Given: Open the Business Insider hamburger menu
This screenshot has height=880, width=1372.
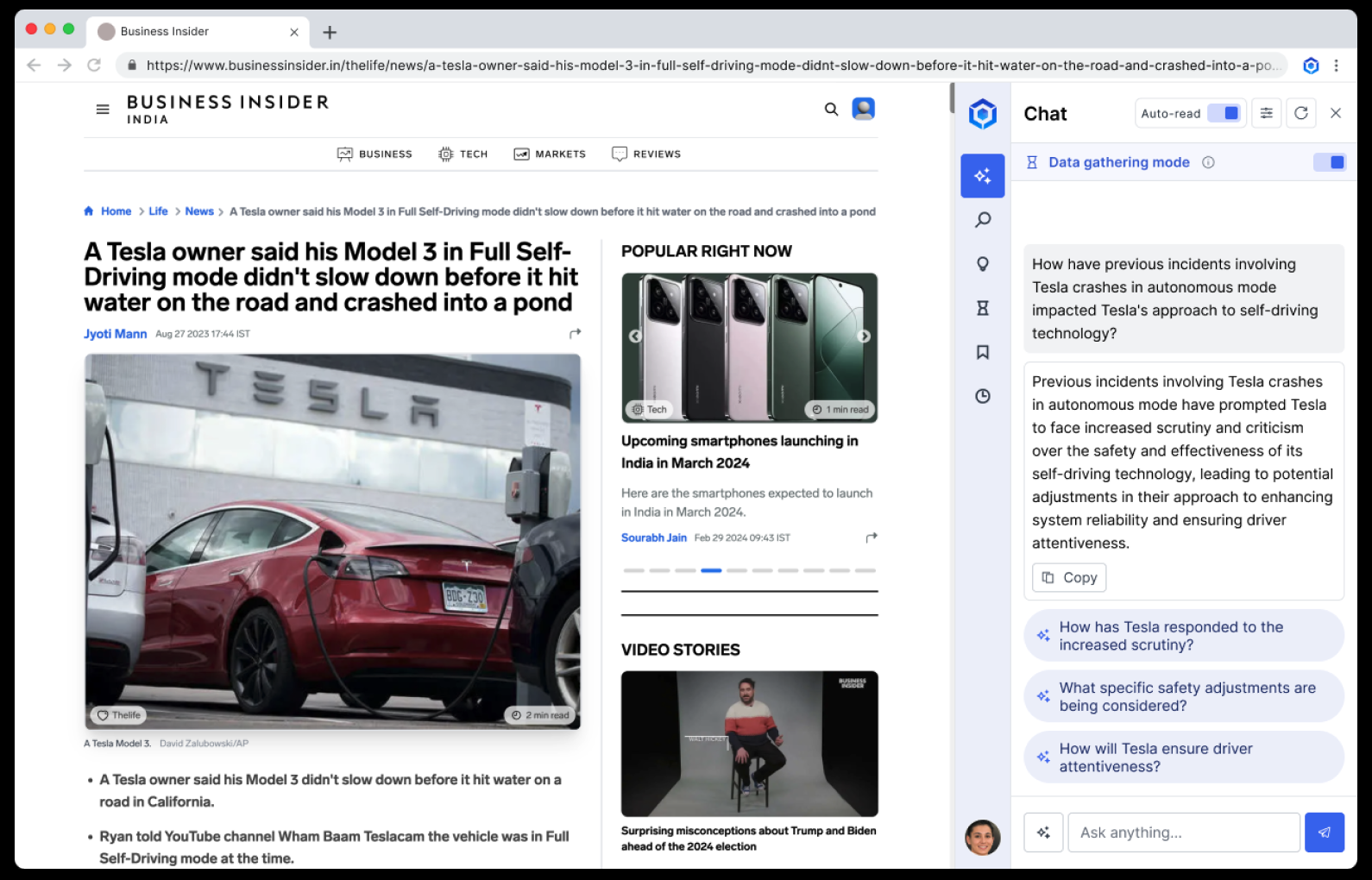Looking at the screenshot, I should pyautogui.click(x=103, y=110).
